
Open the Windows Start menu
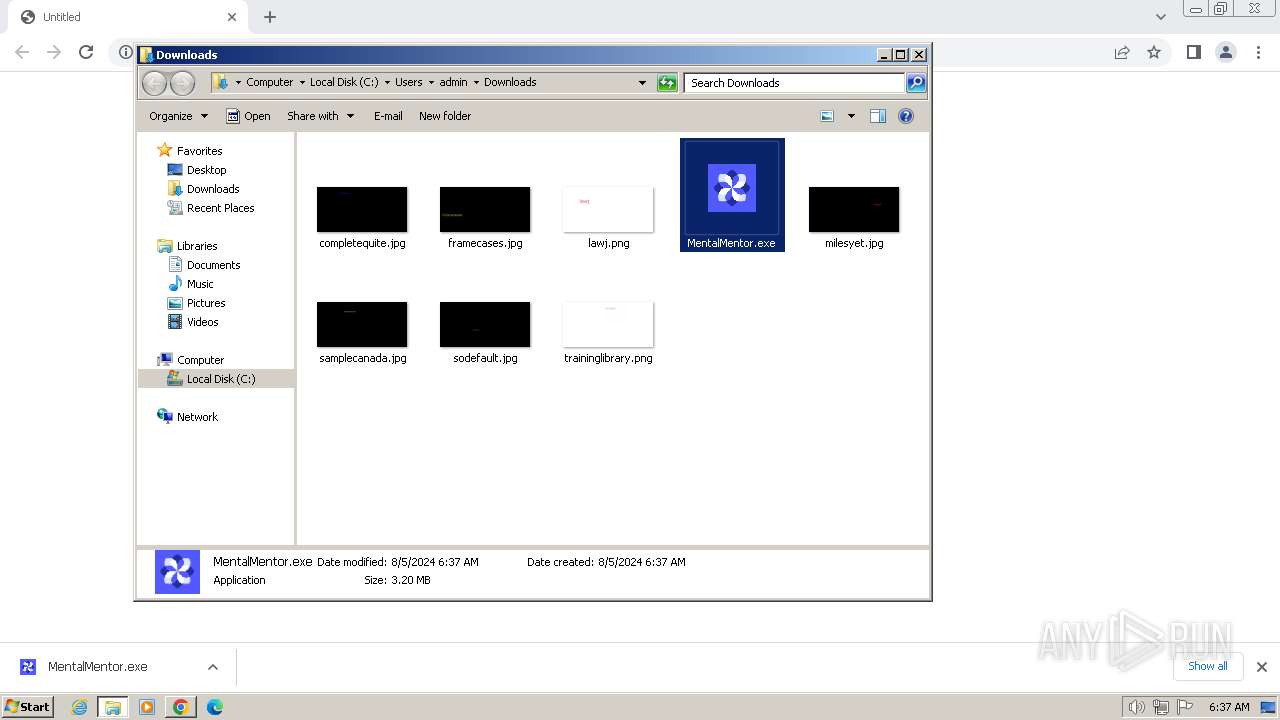click(28, 707)
